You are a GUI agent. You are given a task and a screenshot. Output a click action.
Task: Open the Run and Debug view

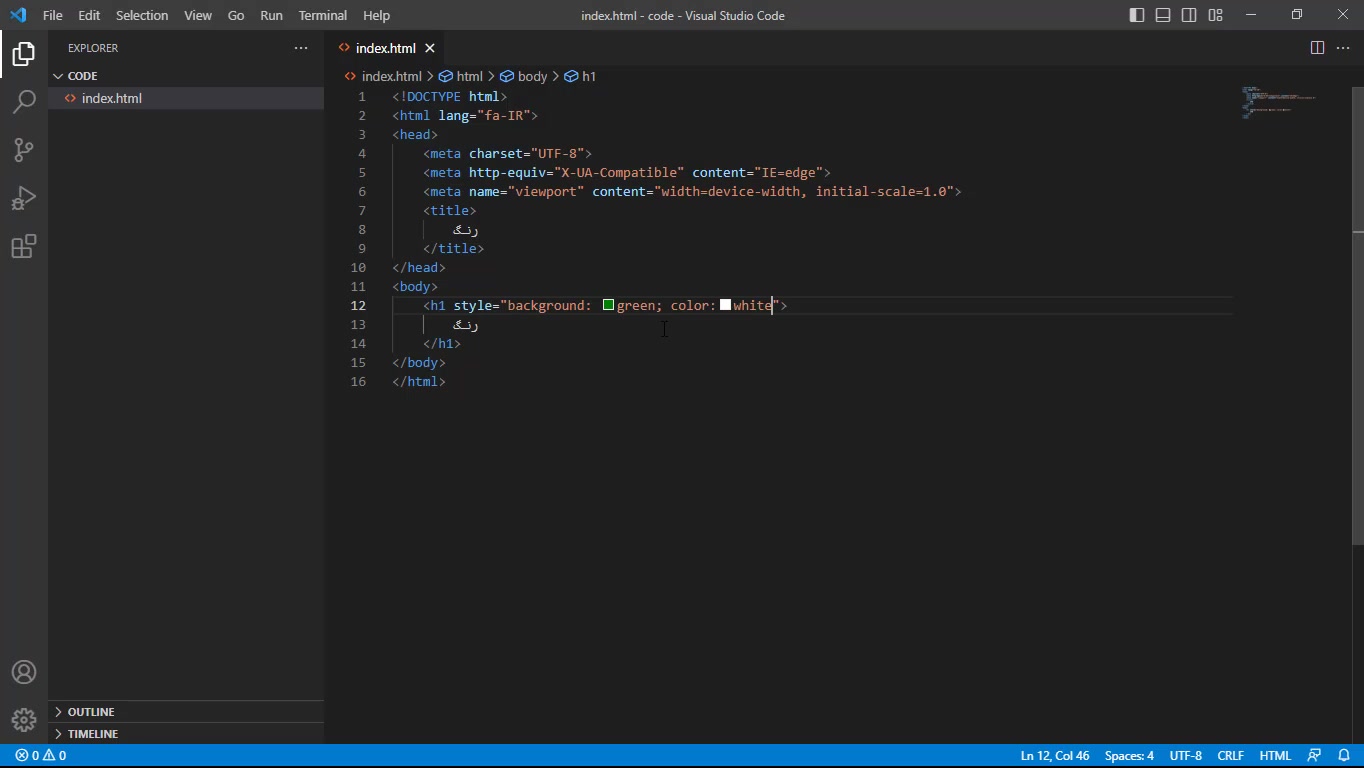24,198
